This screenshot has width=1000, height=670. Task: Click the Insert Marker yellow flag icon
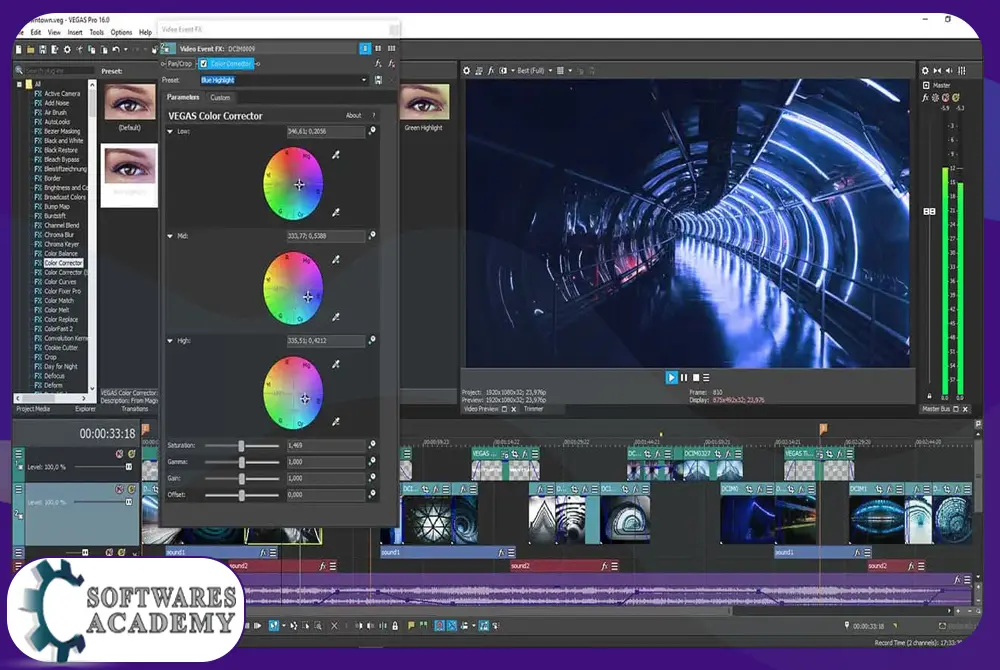pos(411,626)
